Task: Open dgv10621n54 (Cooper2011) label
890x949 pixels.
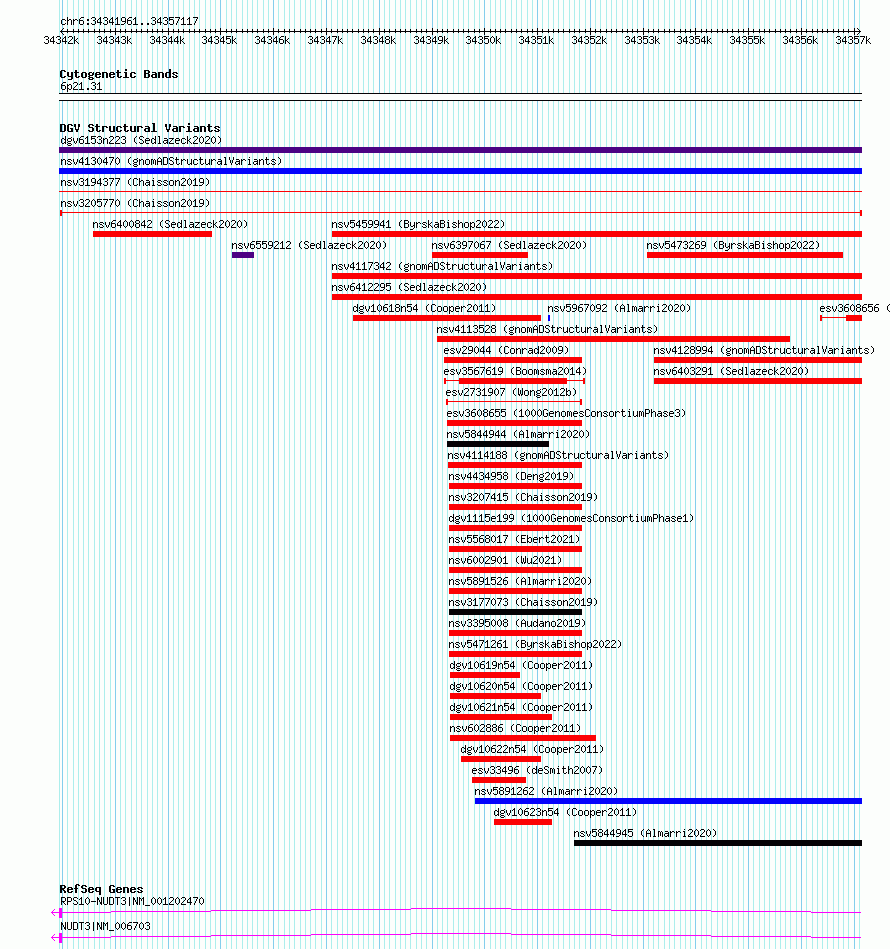Action: point(521,707)
